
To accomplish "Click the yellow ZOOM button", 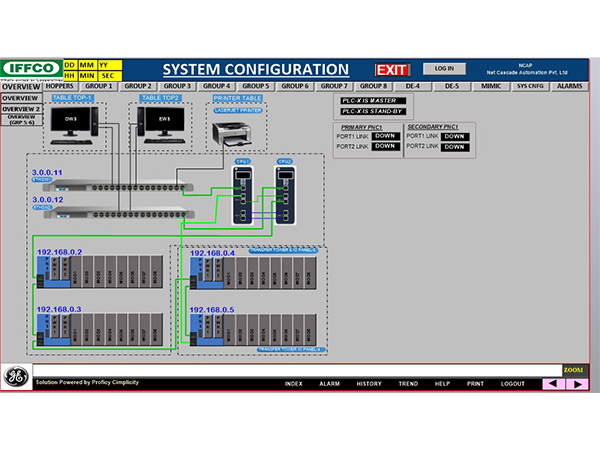I will [573, 370].
